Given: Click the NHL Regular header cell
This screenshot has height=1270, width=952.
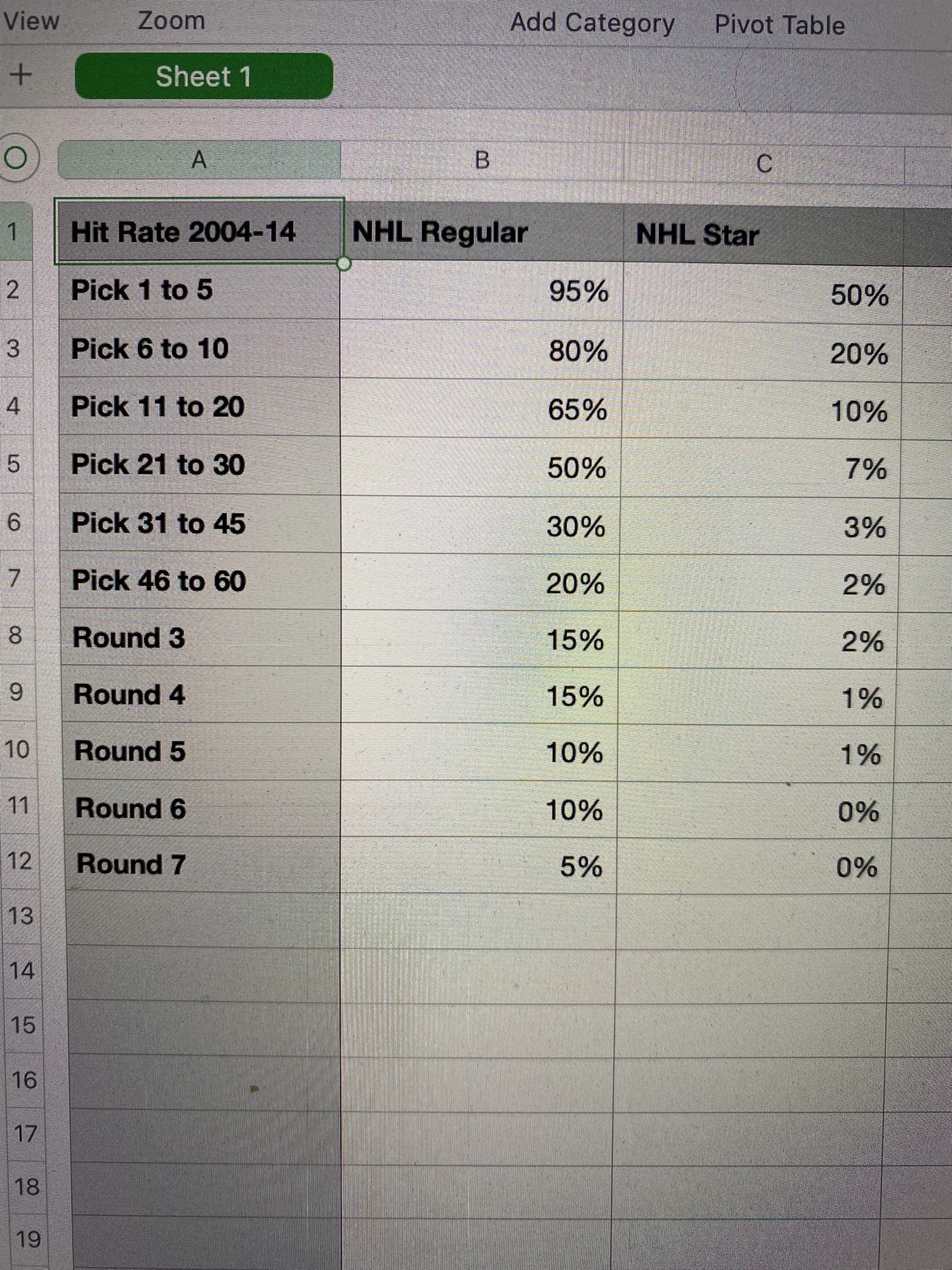Looking at the screenshot, I should pos(482,232).
